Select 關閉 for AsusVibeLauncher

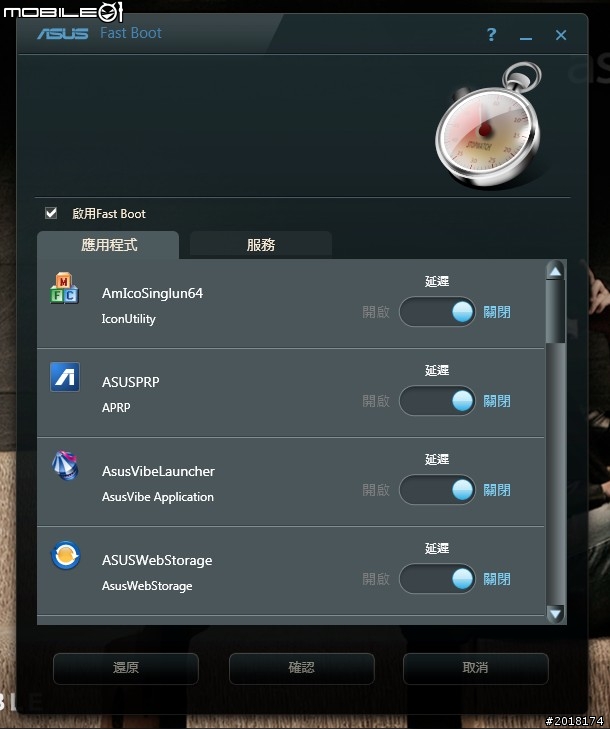point(497,490)
